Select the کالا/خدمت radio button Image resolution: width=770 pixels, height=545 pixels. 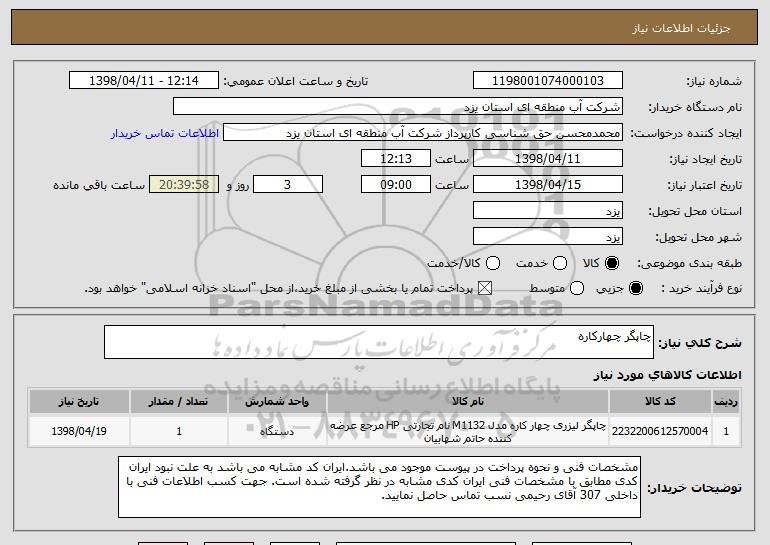pyautogui.click(x=493, y=263)
